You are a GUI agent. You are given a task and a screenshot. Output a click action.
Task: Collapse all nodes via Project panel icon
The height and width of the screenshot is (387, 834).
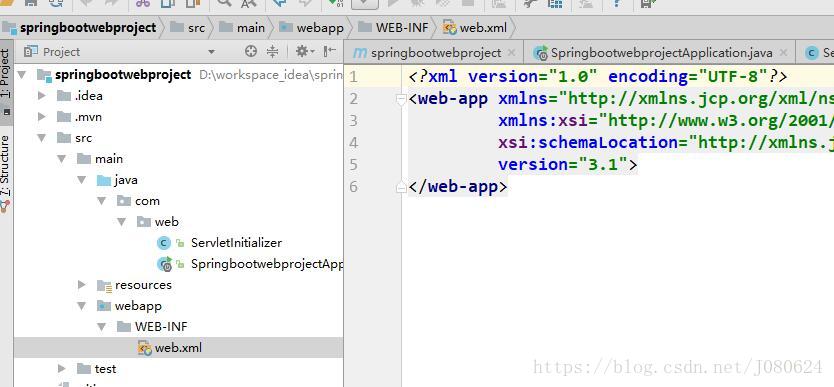click(272, 51)
